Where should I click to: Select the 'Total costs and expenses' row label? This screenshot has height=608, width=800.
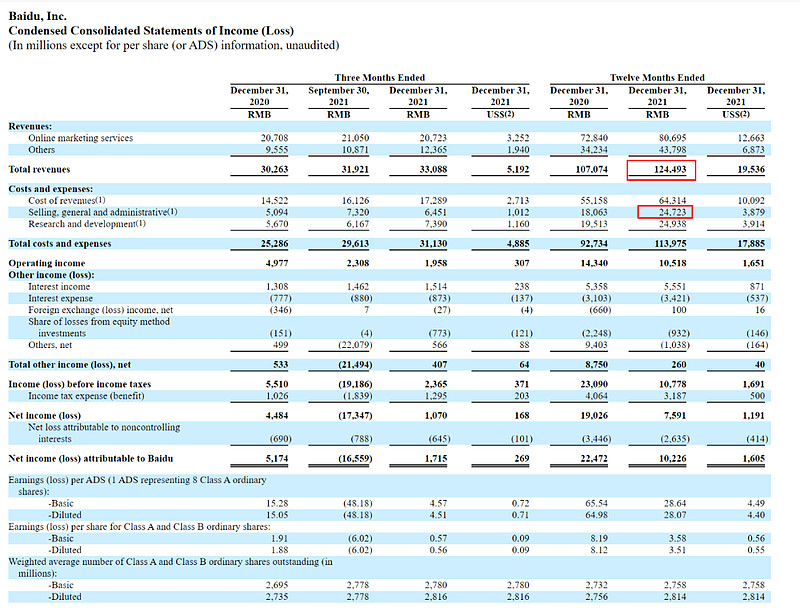click(x=60, y=244)
